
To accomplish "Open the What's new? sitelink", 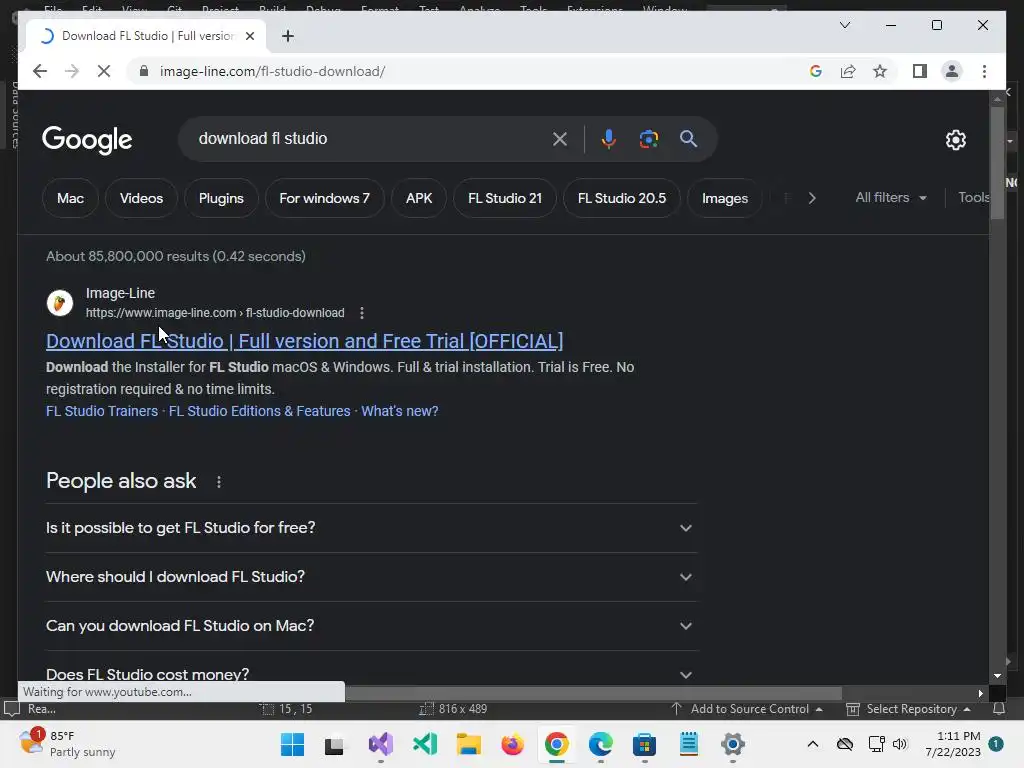I will (x=400, y=411).
